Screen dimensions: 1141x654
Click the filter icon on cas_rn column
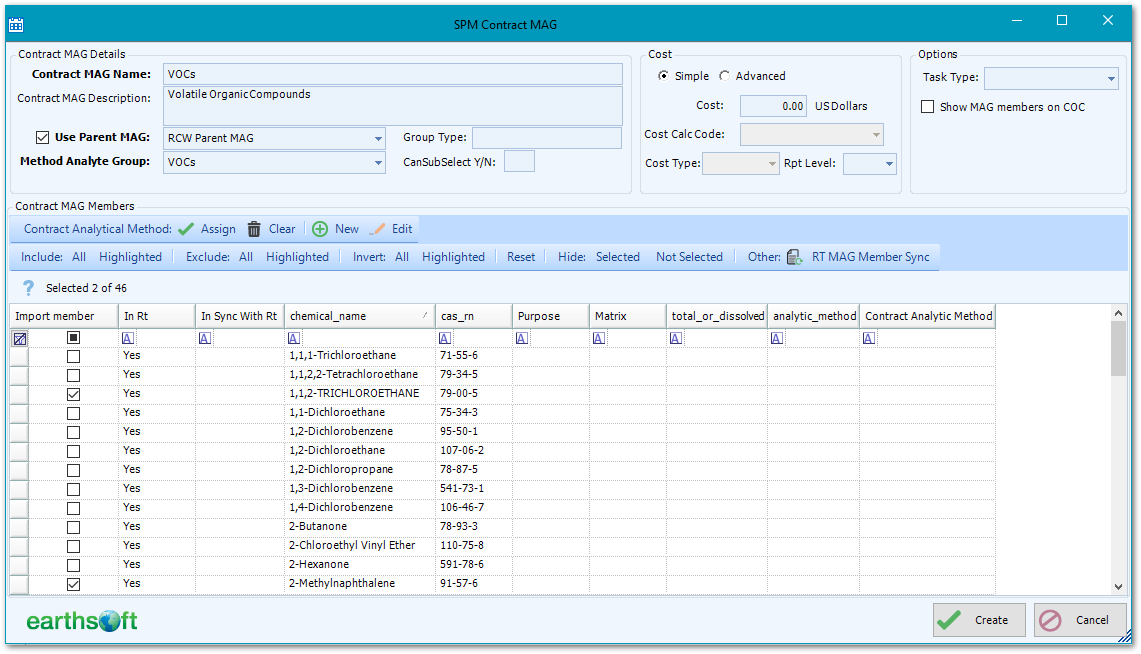[x=445, y=337]
